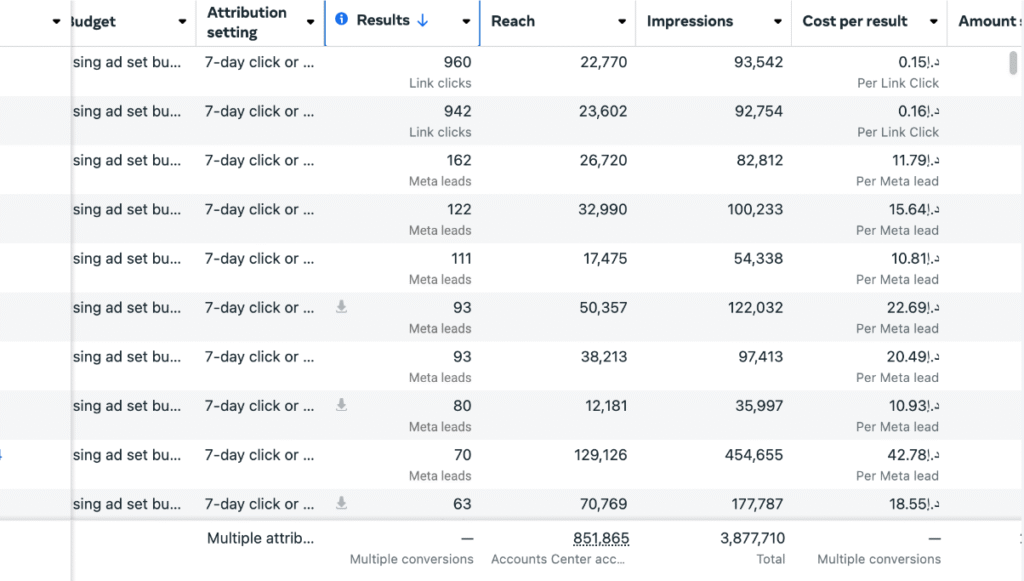The image size is (1024, 581).
Task: Click the Multiple attrib... footer cell
Action: click(260, 538)
